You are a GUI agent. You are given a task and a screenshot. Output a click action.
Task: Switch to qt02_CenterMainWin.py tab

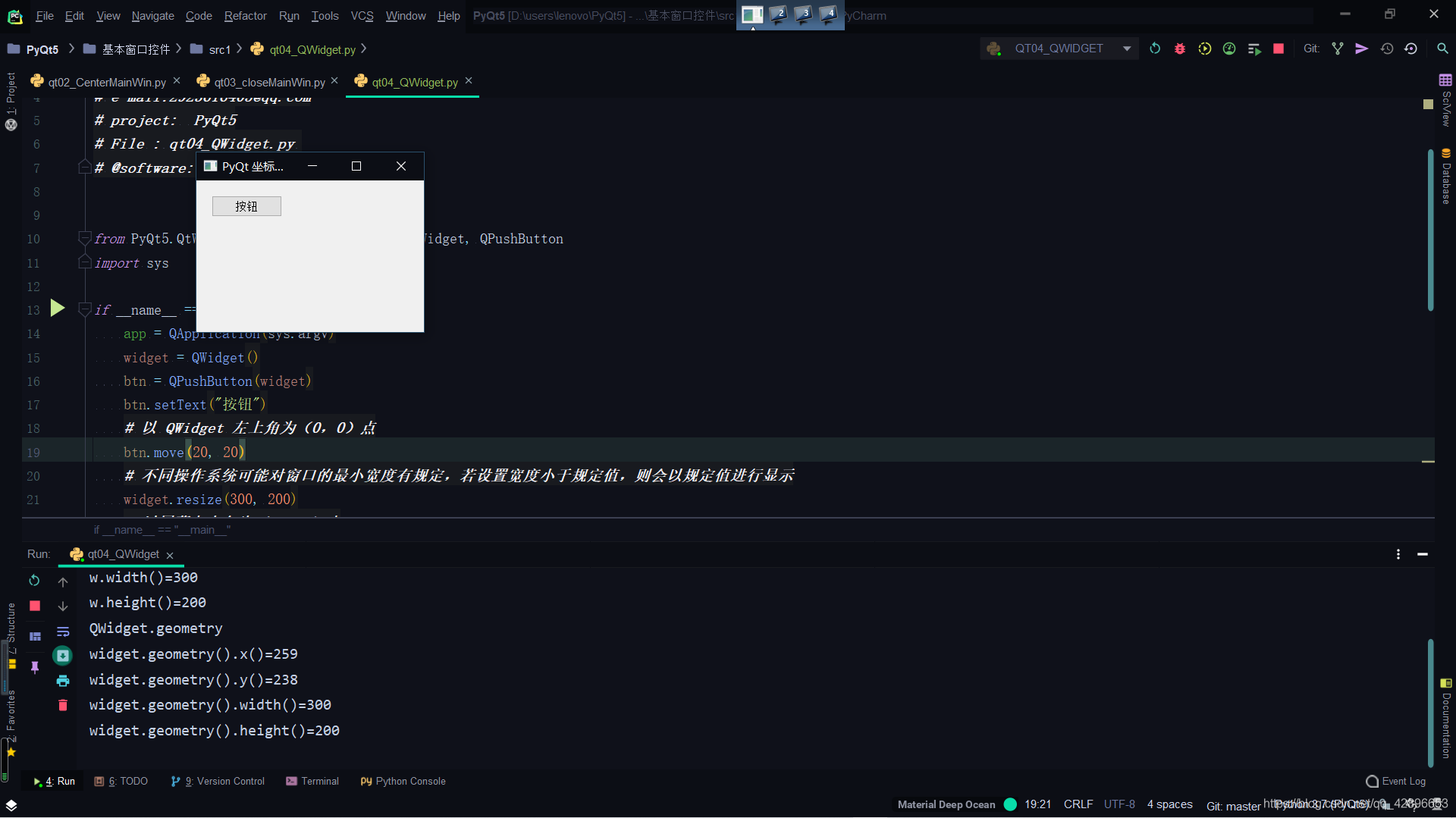105,81
